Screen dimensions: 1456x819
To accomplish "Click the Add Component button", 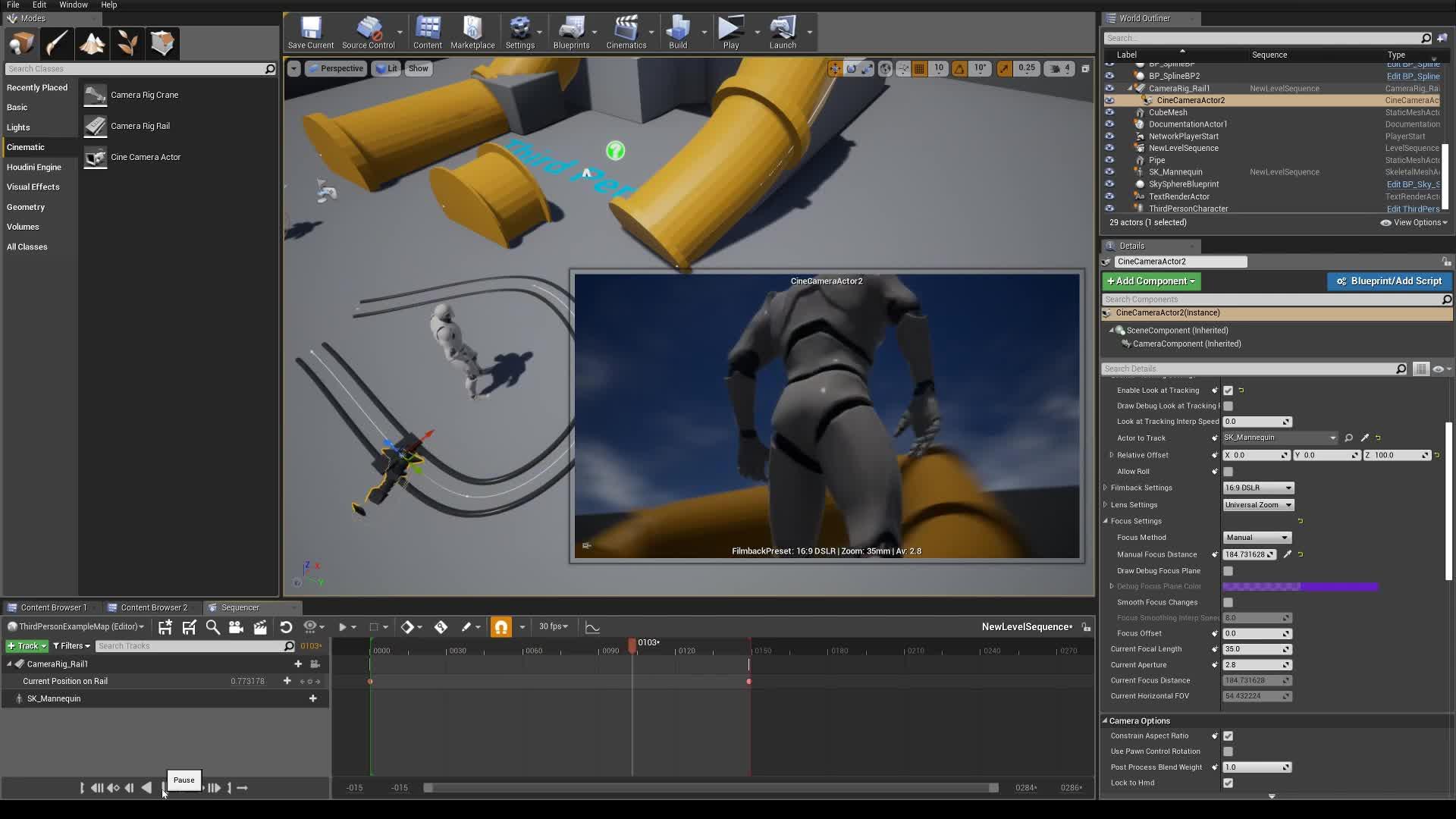I will point(1150,281).
